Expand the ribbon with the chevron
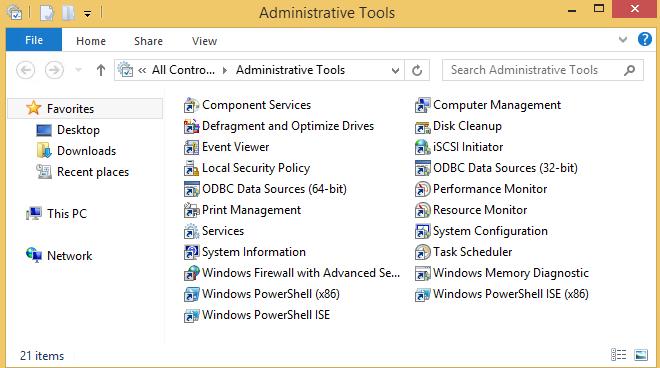This screenshot has width=660, height=368. coord(623,40)
